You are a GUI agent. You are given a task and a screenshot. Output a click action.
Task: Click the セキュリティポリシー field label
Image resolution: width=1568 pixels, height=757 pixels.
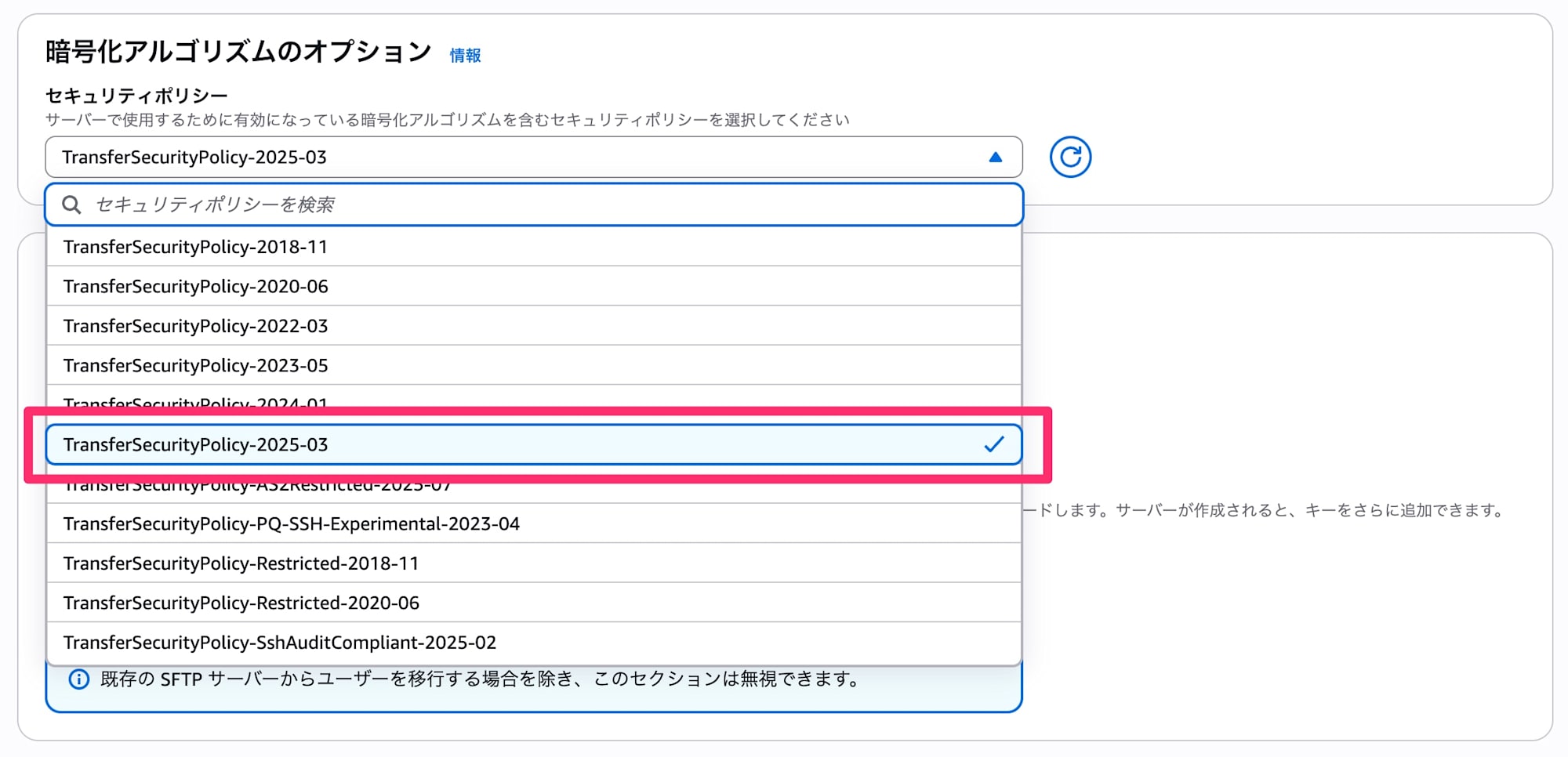coord(136,96)
